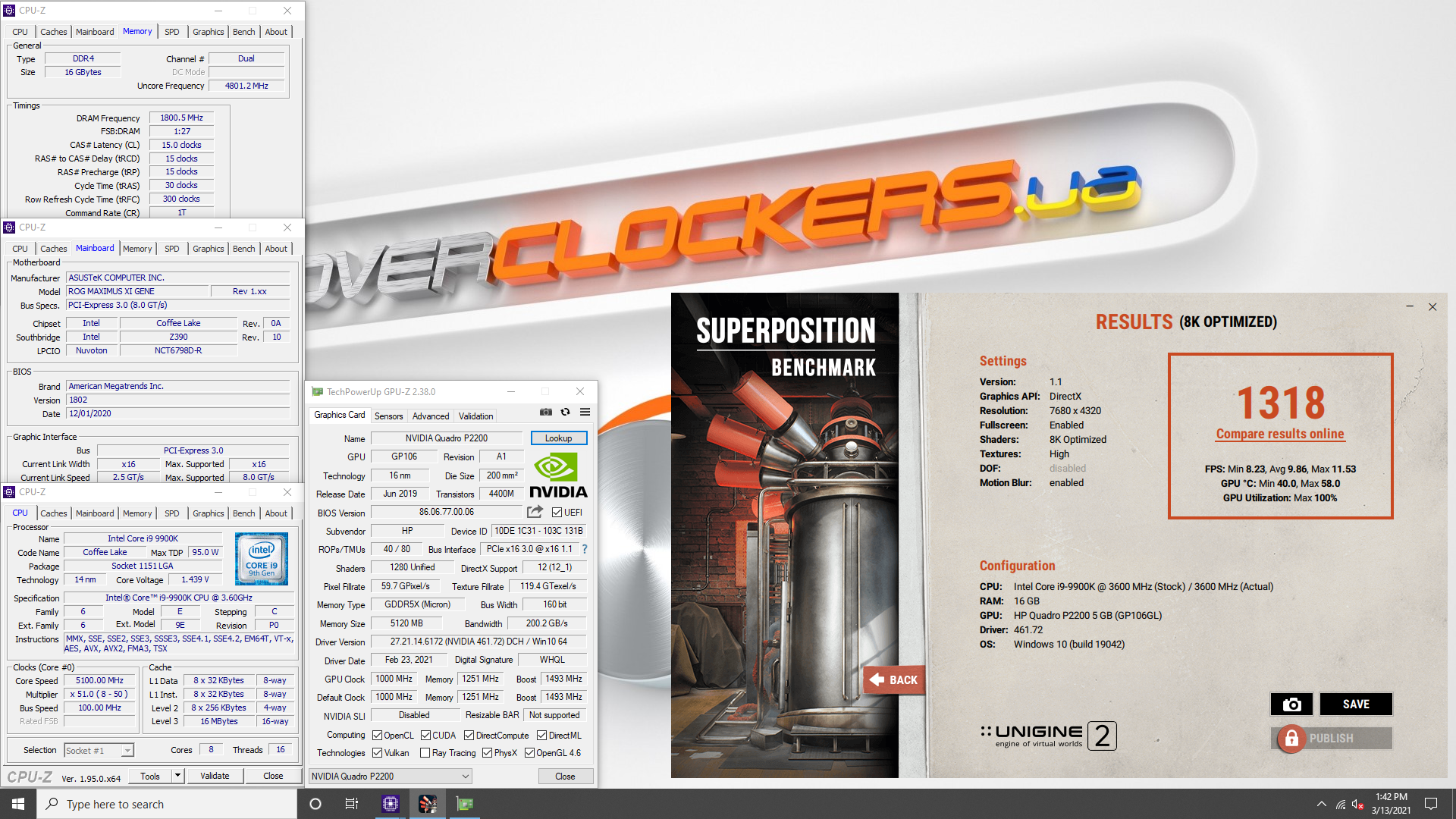Click the GPU-Z title bar icon

coord(318,391)
